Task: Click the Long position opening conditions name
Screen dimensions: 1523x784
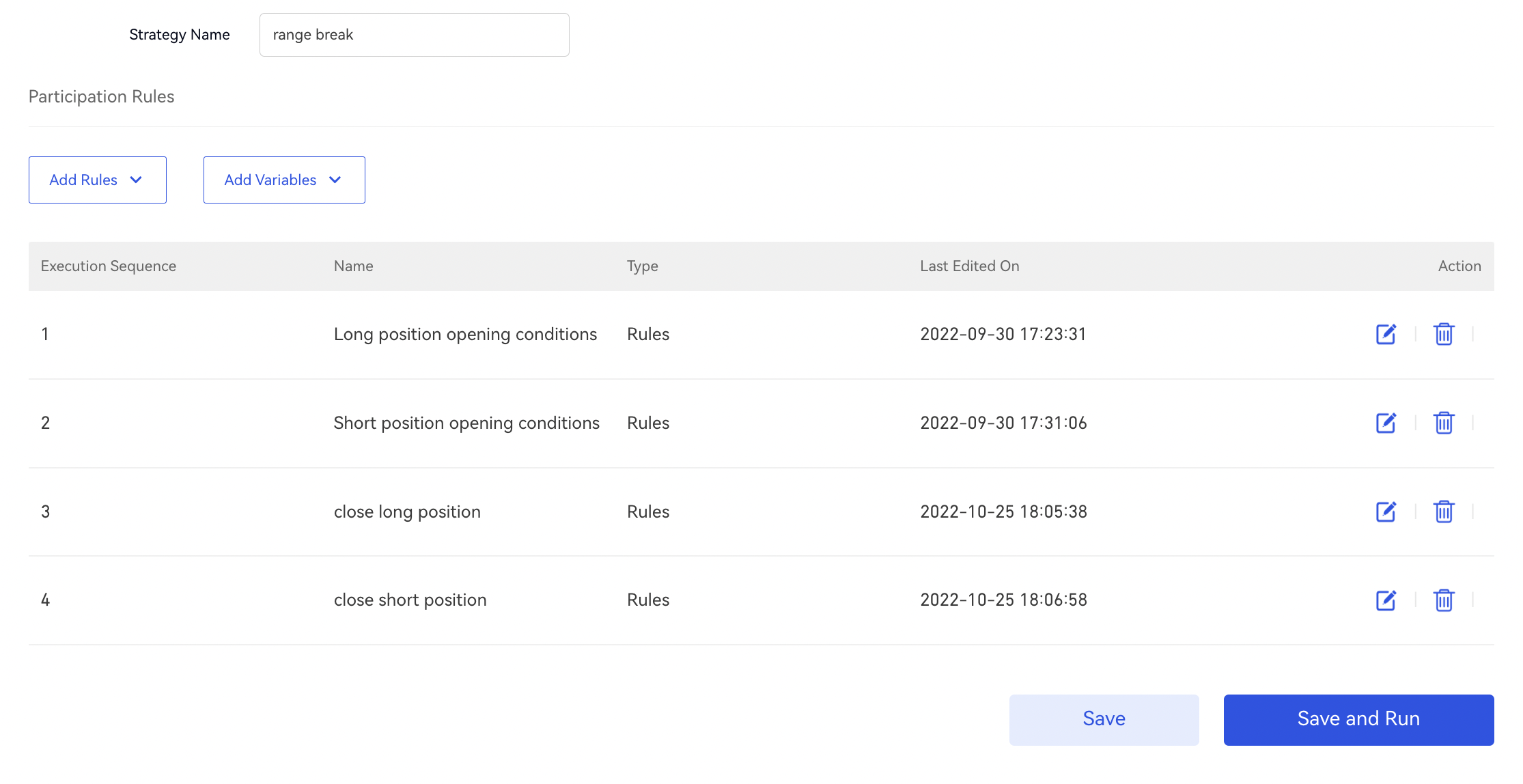Action: [x=465, y=334]
